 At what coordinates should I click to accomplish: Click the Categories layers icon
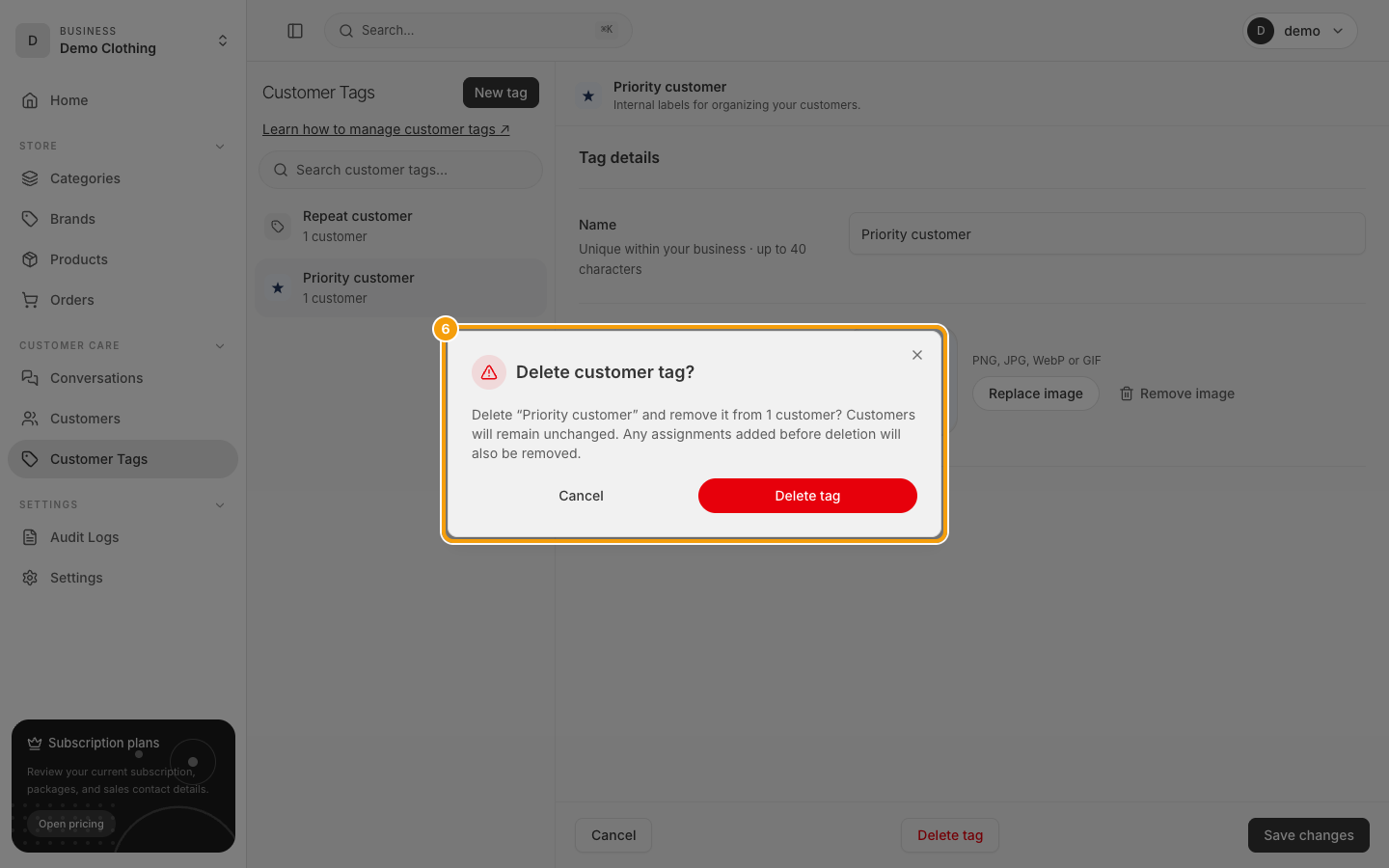30,178
